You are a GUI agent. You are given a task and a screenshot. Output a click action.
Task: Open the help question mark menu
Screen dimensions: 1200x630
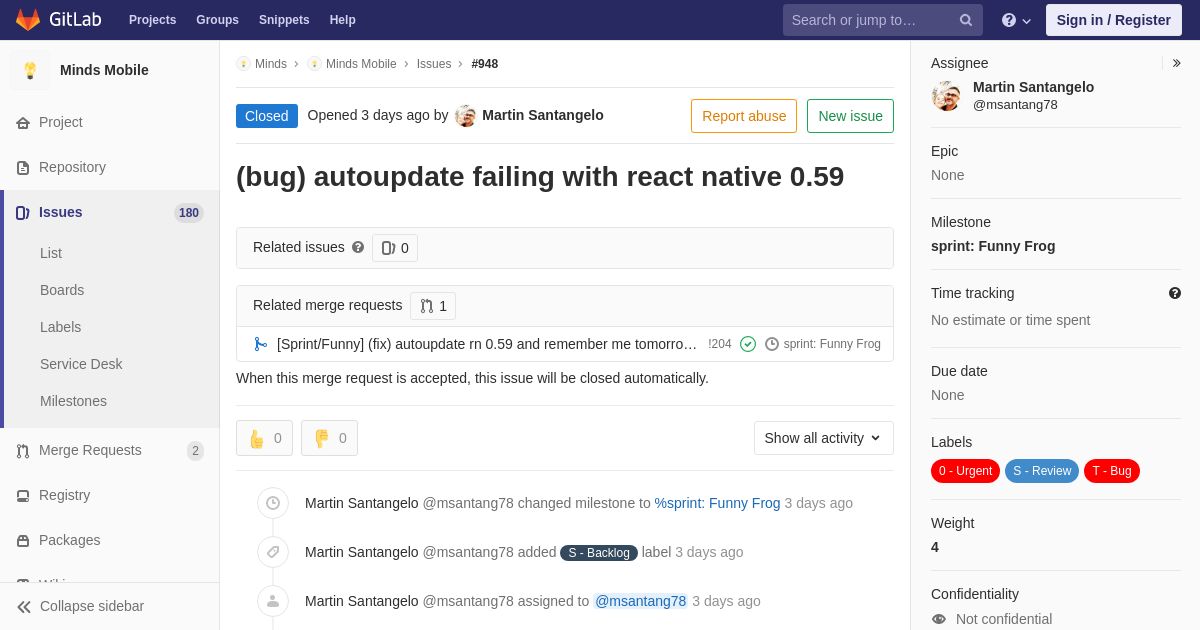coord(1016,20)
